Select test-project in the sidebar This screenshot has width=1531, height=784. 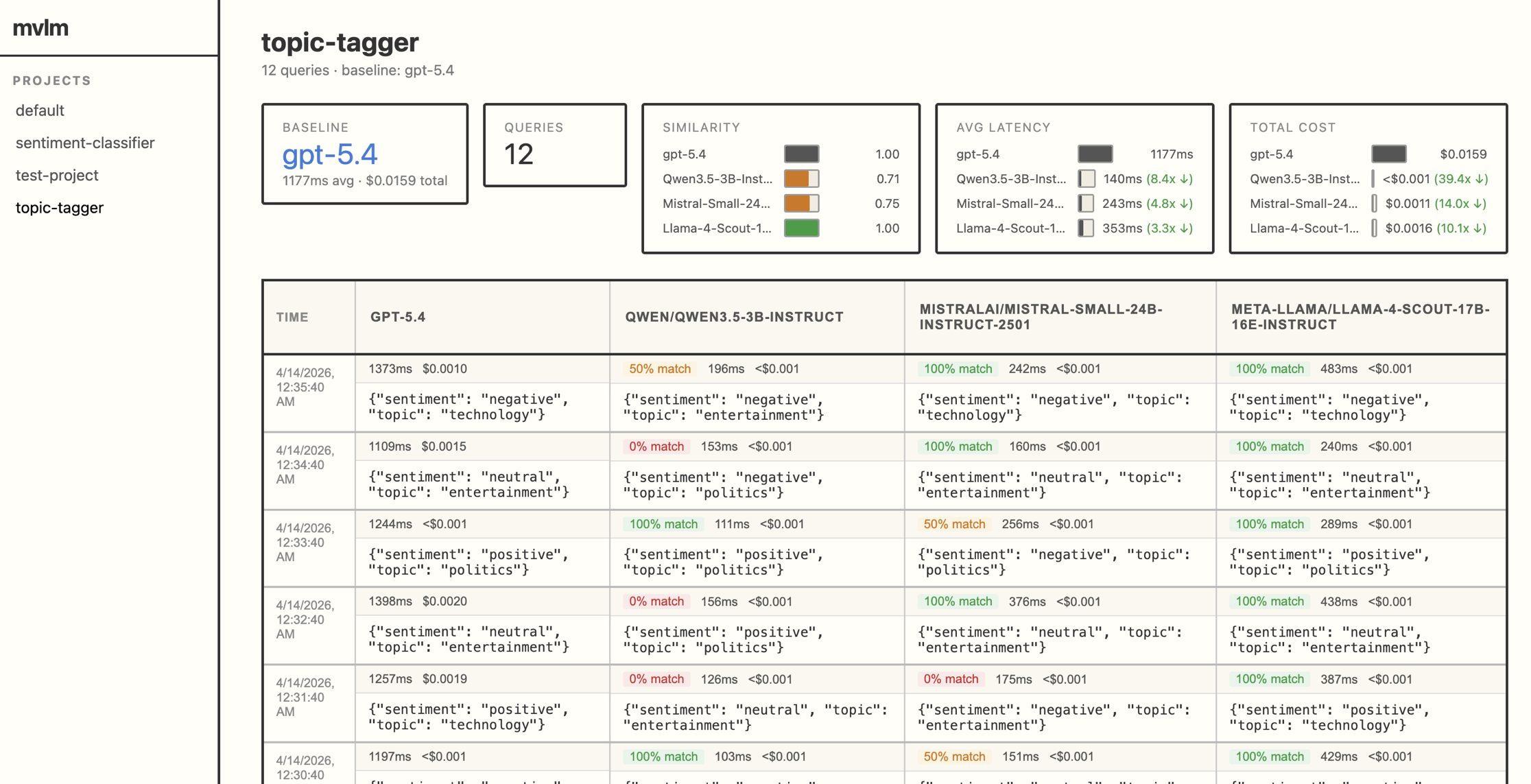coord(57,175)
